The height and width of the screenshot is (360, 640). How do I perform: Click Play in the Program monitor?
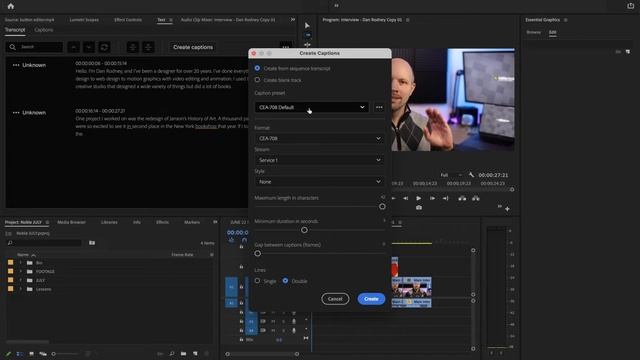418,198
